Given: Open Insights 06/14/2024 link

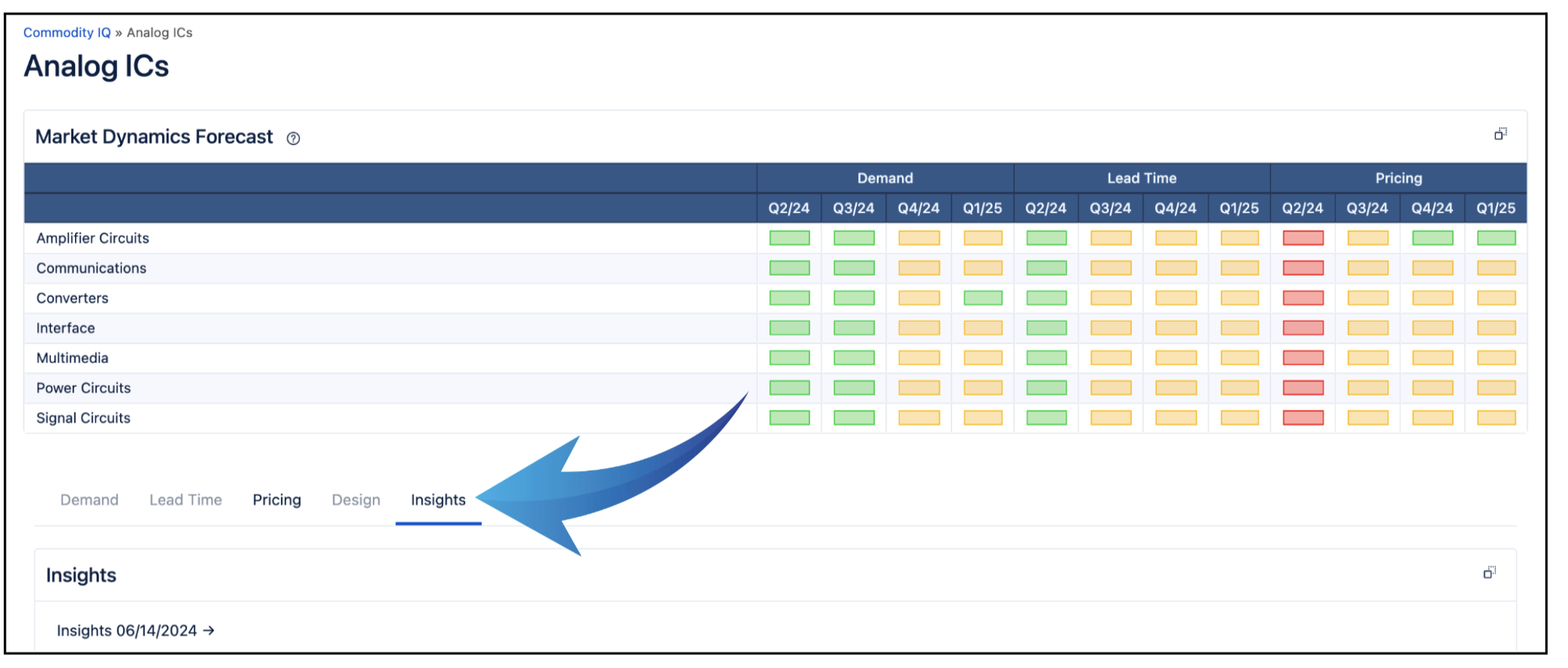Looking at the screenshot, I should 135,630.
